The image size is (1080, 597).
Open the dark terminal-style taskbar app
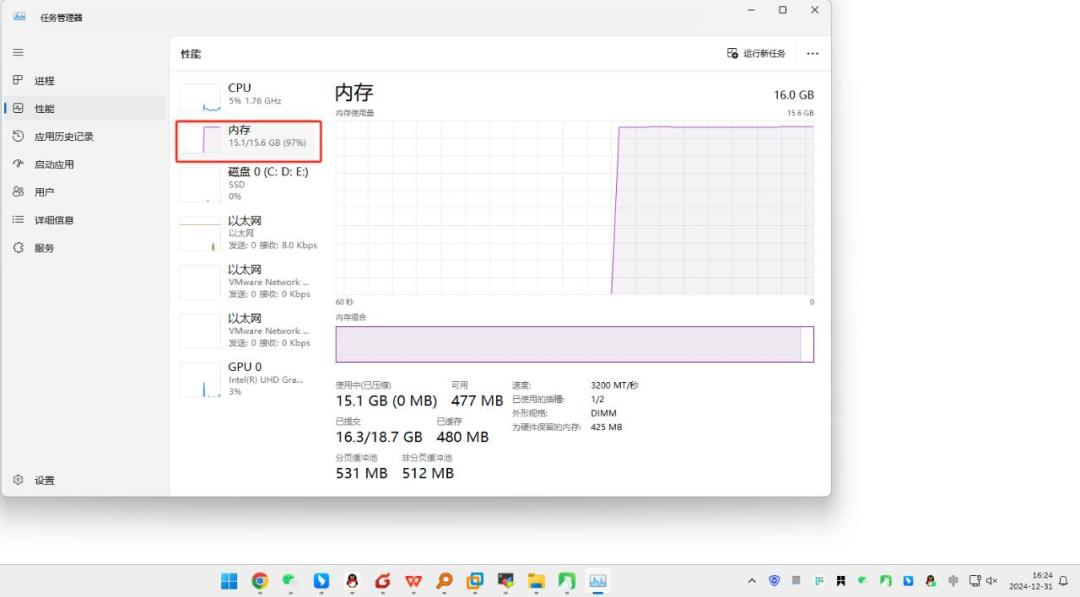tap(506, 581)
